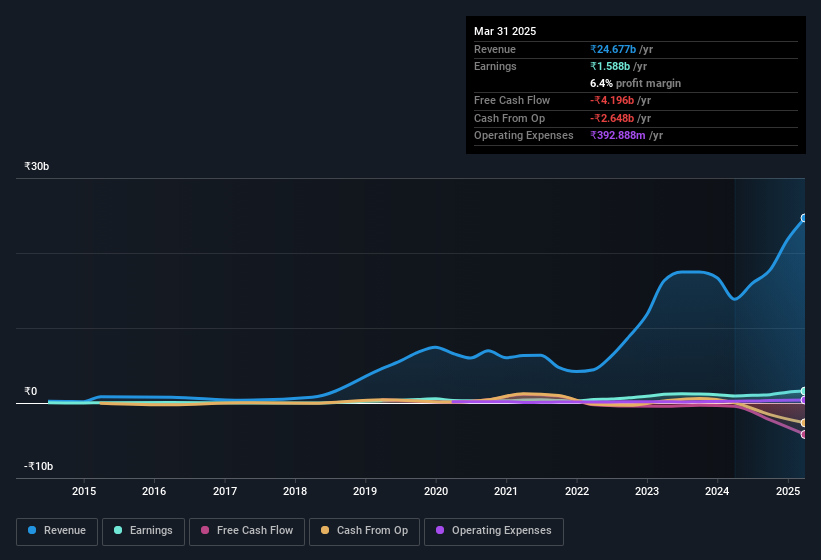Toggle the Revenue series in the legend
Viewport: 821px width, 560px height.
tap(57, 531)
